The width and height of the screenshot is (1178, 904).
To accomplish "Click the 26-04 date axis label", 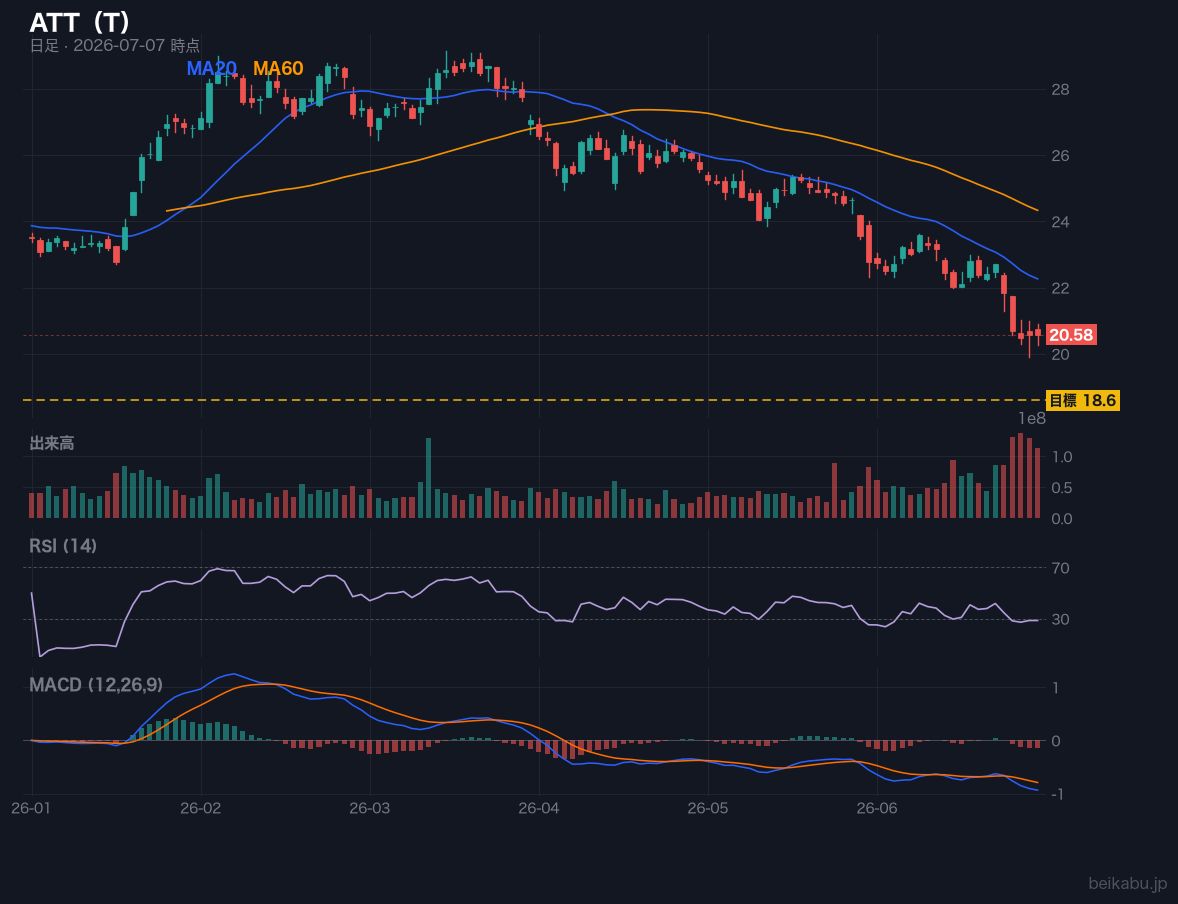I will point(539,809).
